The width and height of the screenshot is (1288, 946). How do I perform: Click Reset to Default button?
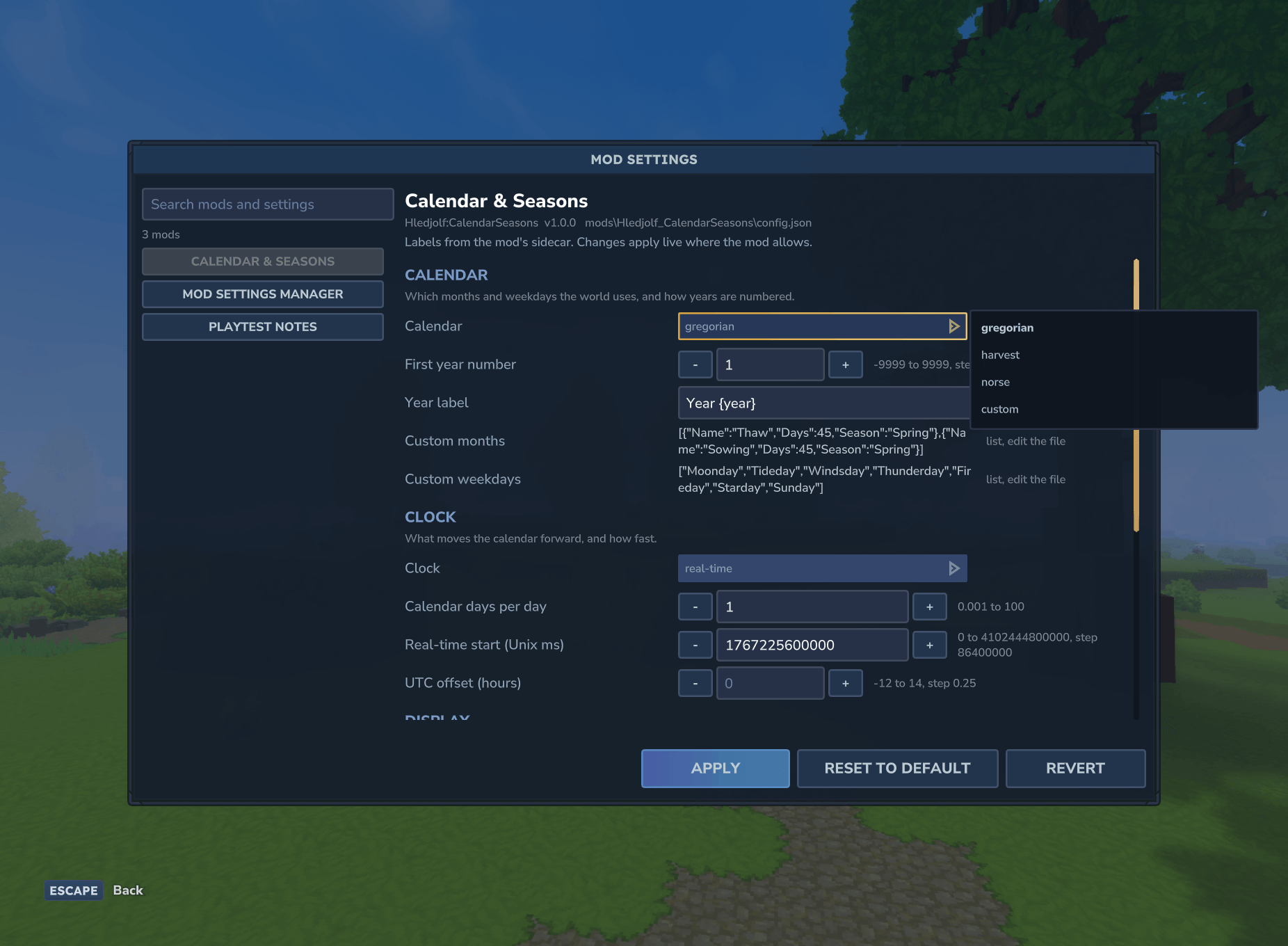coord(897,768)
